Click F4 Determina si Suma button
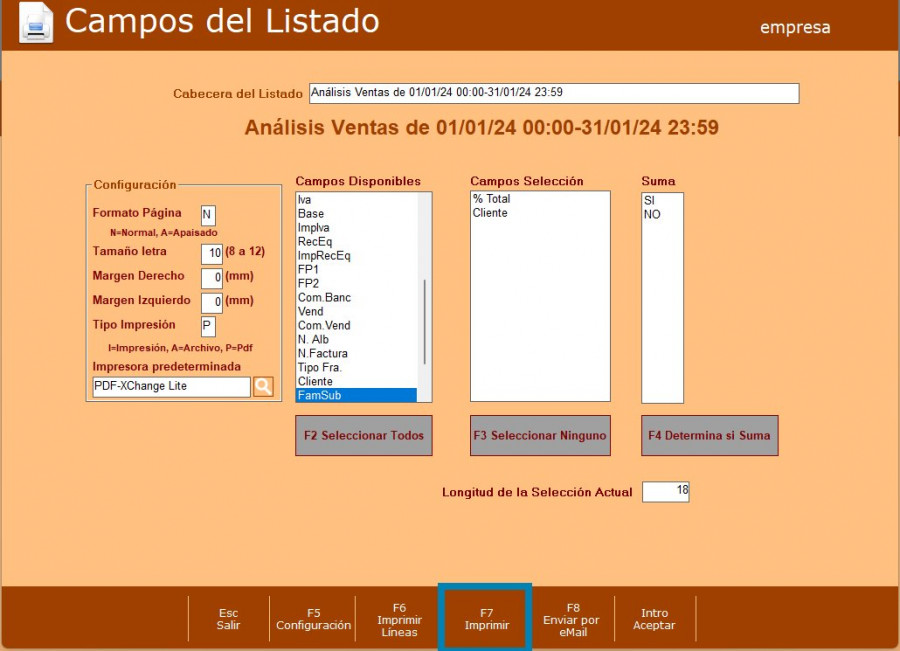The width and height of the screenshot is (900, 651). pyautogui.click(x=709, y=436)
